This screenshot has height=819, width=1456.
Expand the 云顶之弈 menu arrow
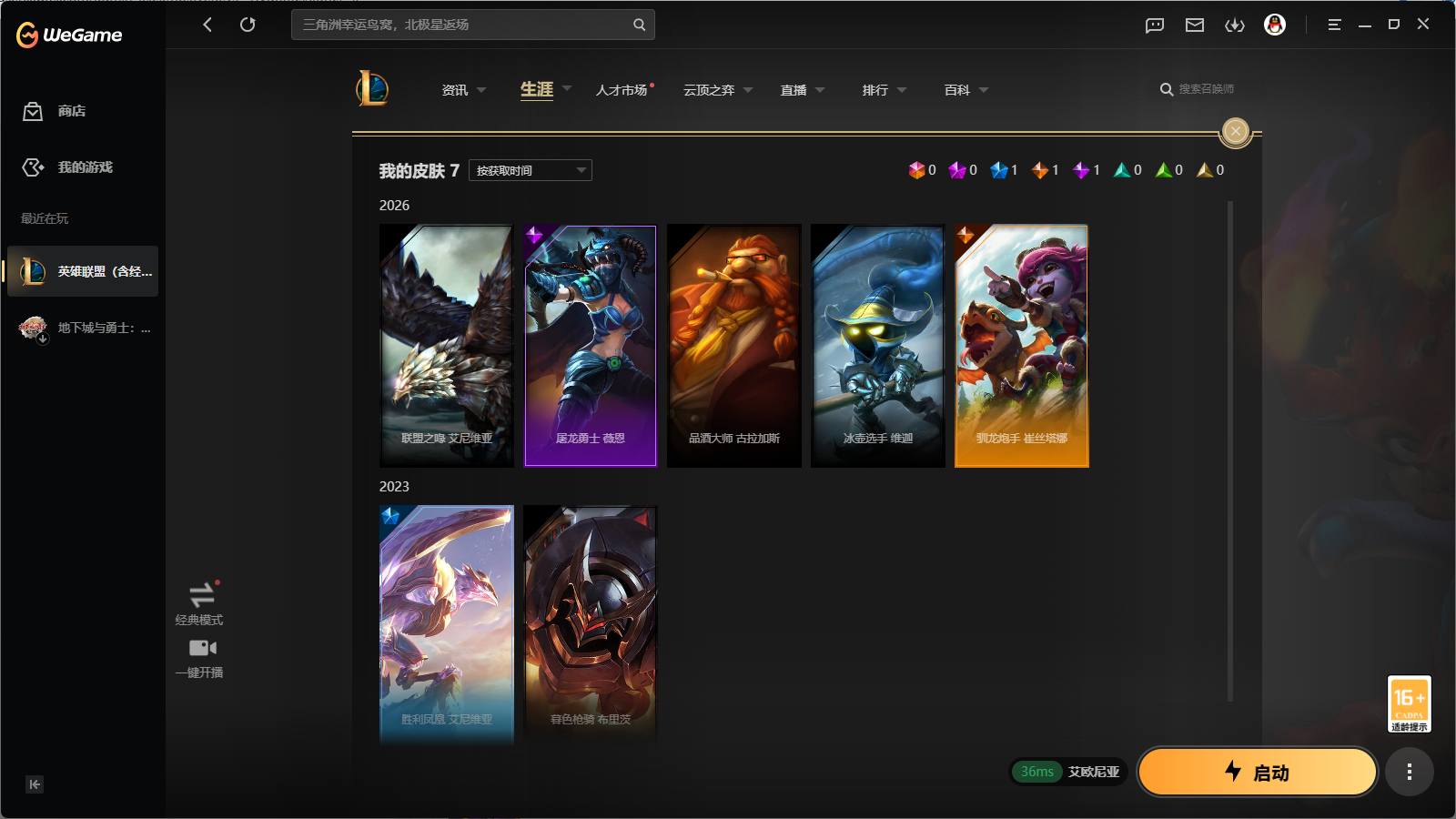click(748, 90)
